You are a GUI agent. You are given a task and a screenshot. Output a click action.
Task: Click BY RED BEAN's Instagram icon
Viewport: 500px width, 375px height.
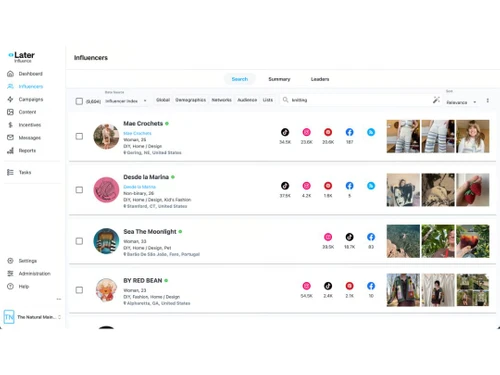[x=307, y=286]
